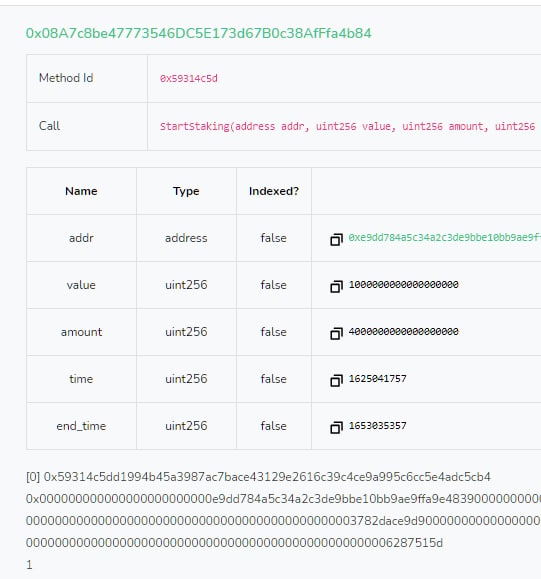Click the hex data ending 6287515d
Image resolution: width=541 pixels, height=579 pixels.
234,543
